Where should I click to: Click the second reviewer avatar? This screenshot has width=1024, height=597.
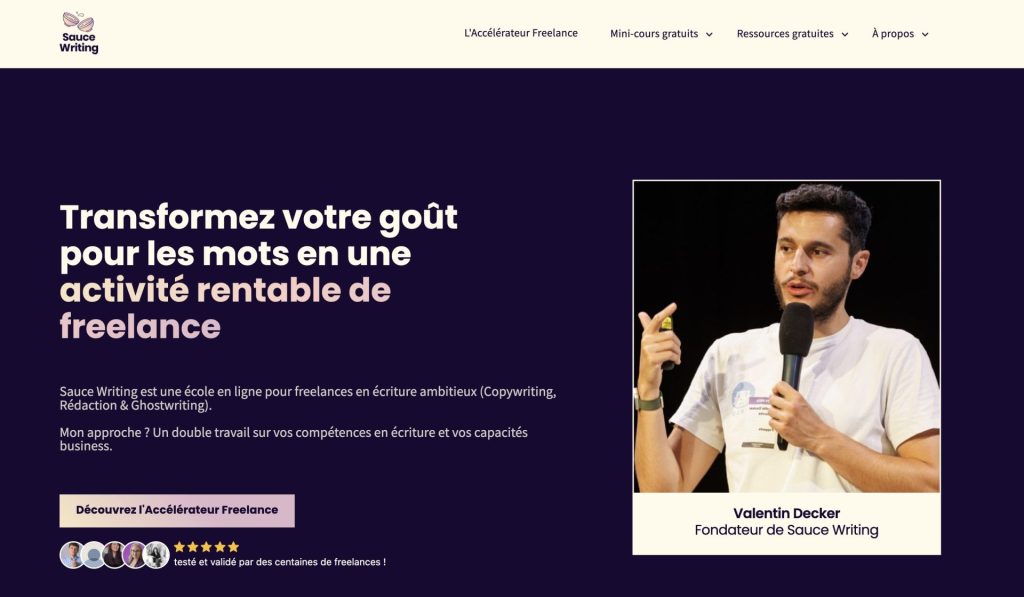[93, 555]
